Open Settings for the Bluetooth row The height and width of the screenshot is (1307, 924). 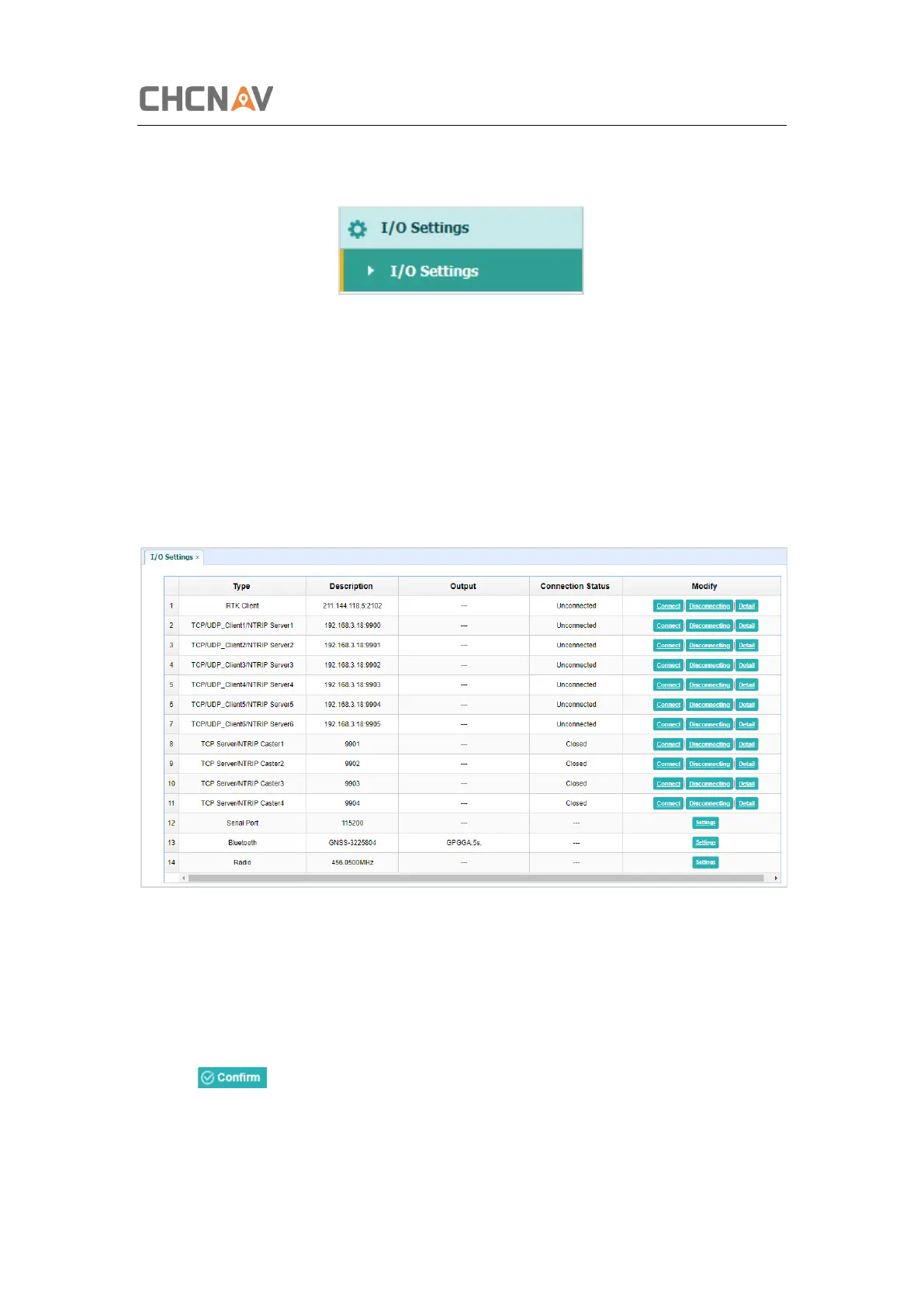[x=705, y=843]
